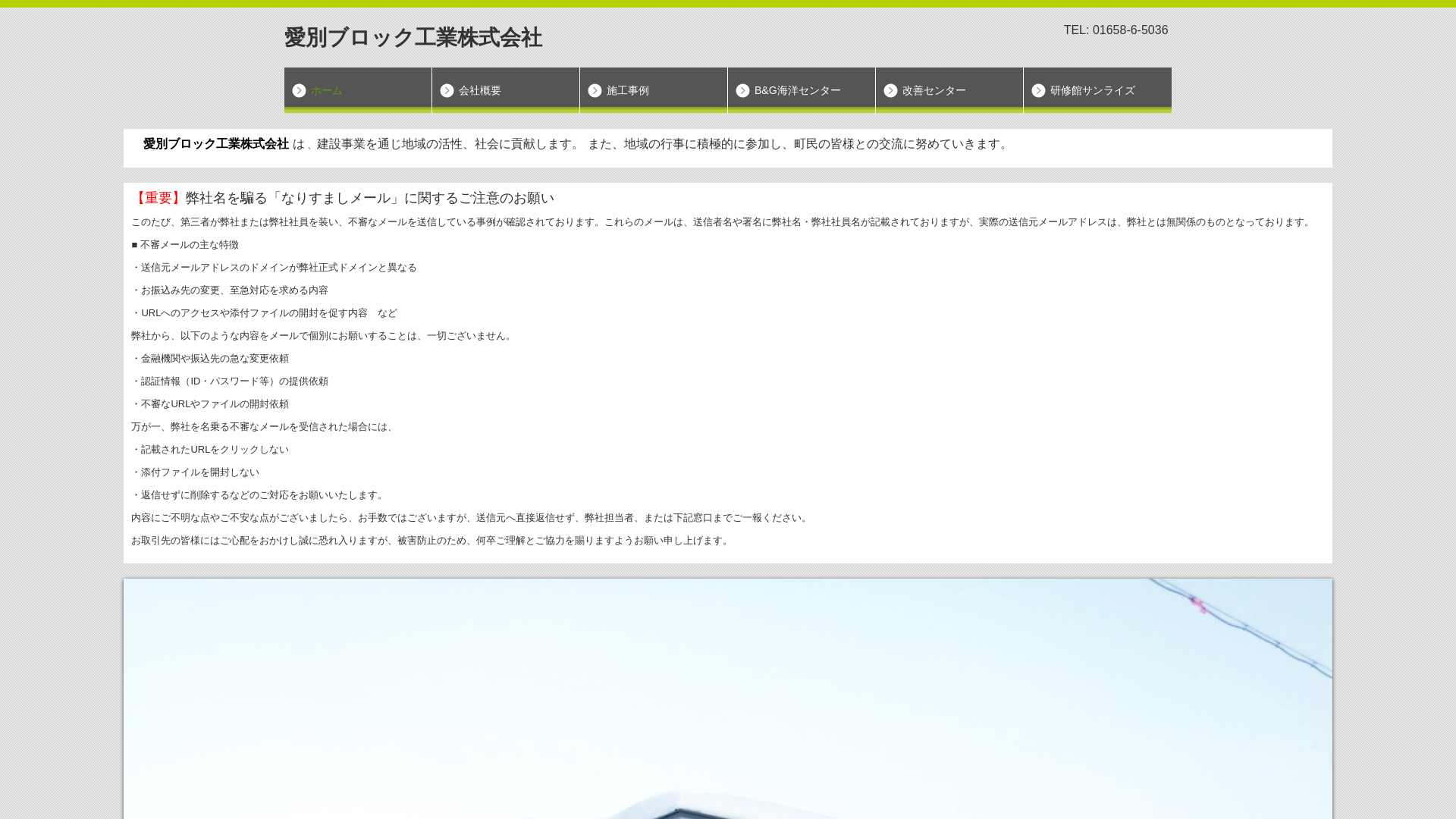The width and height of the screenshot is (1456, 819).
Task: Click the large sky photo banner
Action: coord(728,698)
